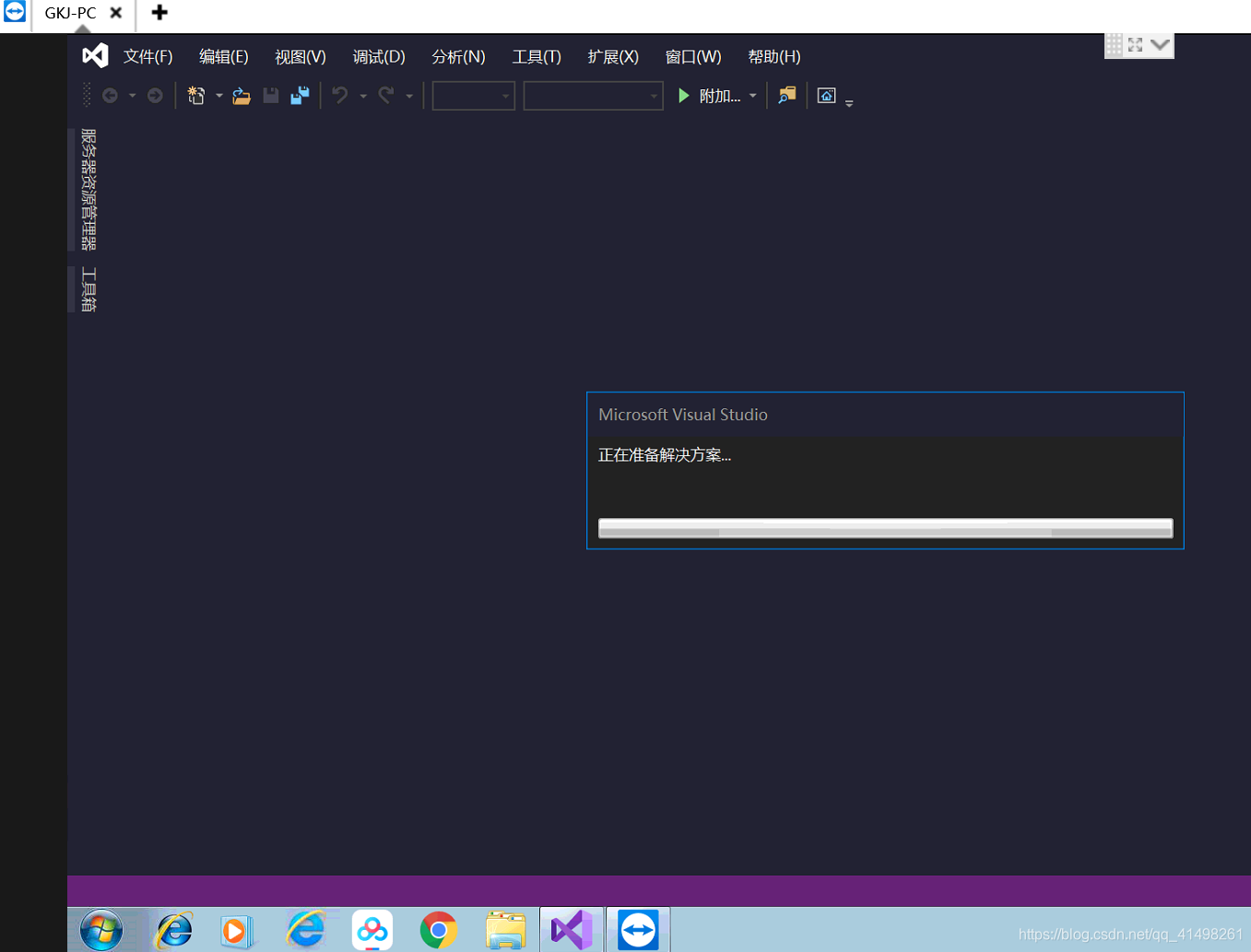Screen dimensions: 1251x952
Task: Switch to Visual Studio on the taskbar
Action: pyautogui.click(x=572, y=930)
